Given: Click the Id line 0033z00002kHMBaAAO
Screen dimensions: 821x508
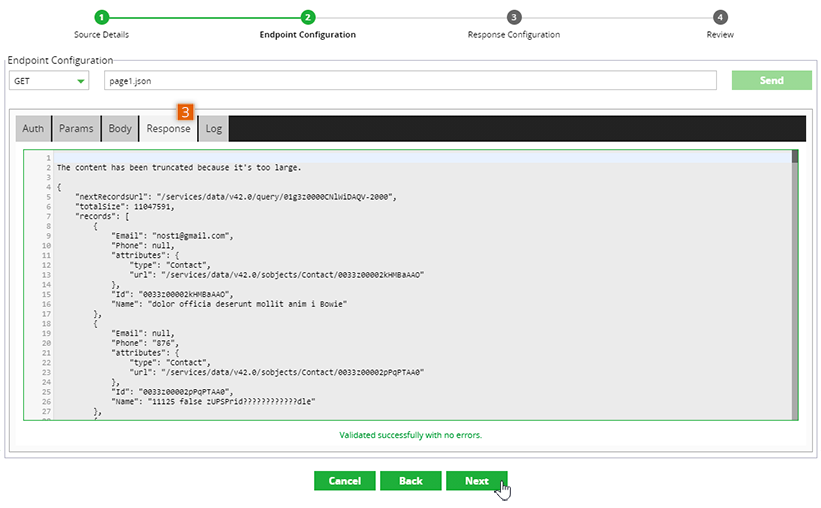Looking at the screenshot, I should tap(172, 294).
